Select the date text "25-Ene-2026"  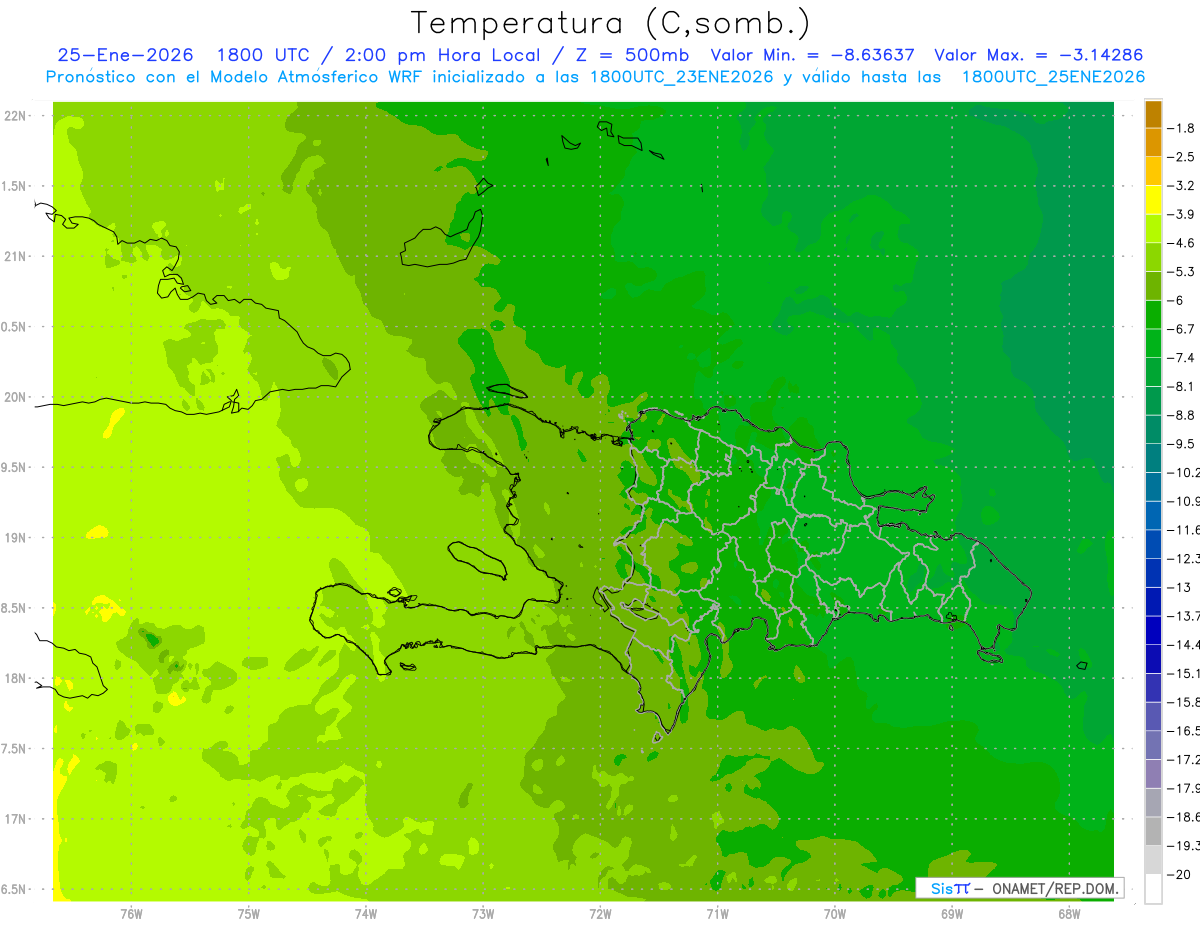tap(125, 55)
